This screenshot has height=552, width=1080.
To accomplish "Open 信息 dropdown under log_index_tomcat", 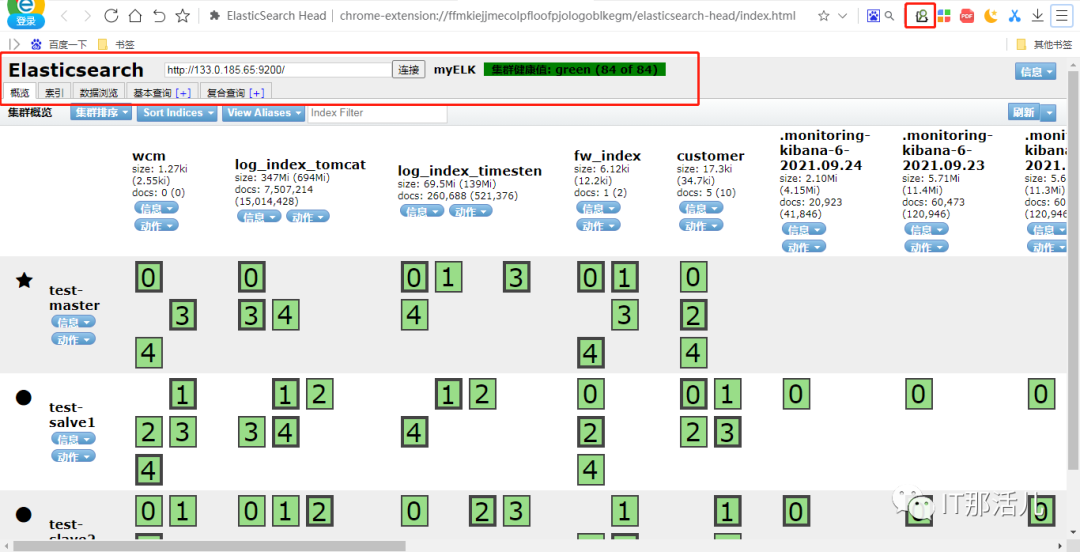I will 260,216.
